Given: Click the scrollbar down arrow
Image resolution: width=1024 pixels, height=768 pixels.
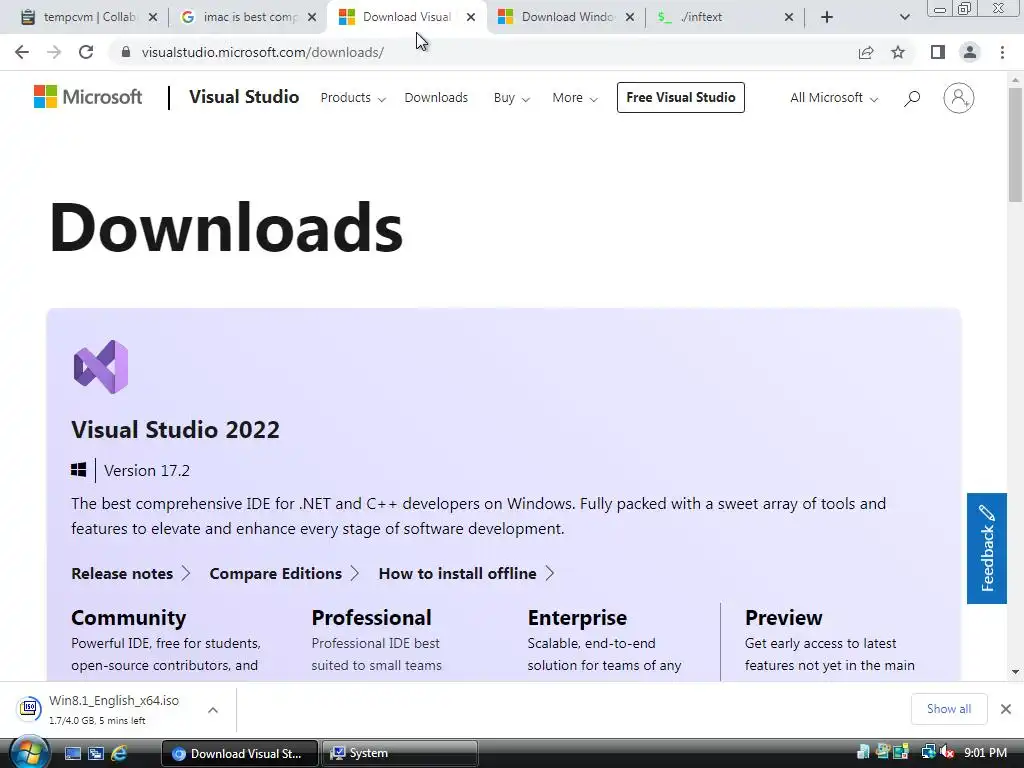Looking at the screenshot, I should pyautogui.click(x=1015, y=671).
